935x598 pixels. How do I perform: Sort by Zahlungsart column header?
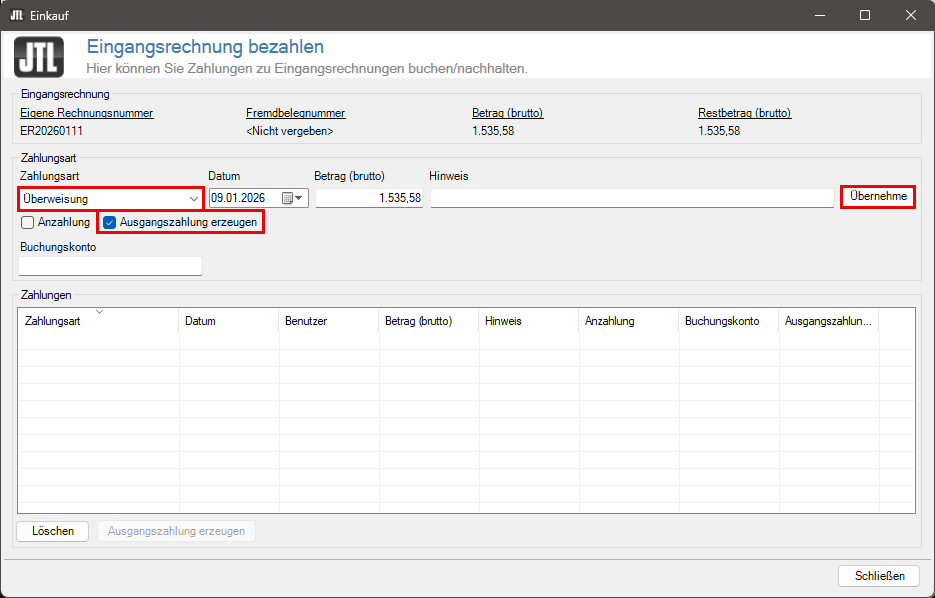[x=98, y=321]
